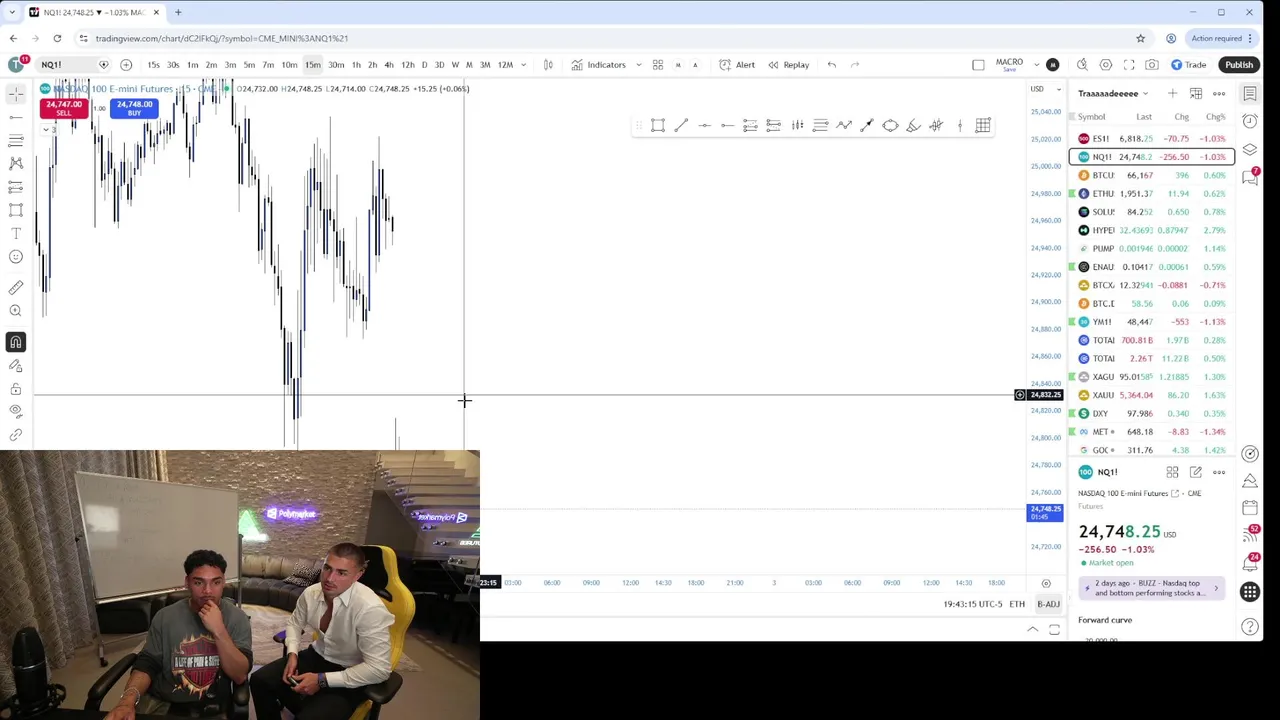
Task: Select the ES1! watchlist row
Action: [x=1152, y=139]
